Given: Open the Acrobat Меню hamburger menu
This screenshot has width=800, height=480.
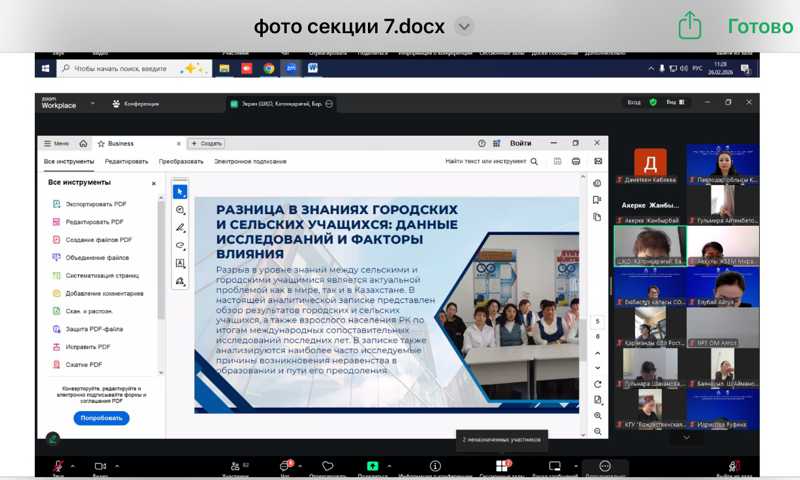Looking at the screenshot, I should (56, 144).
